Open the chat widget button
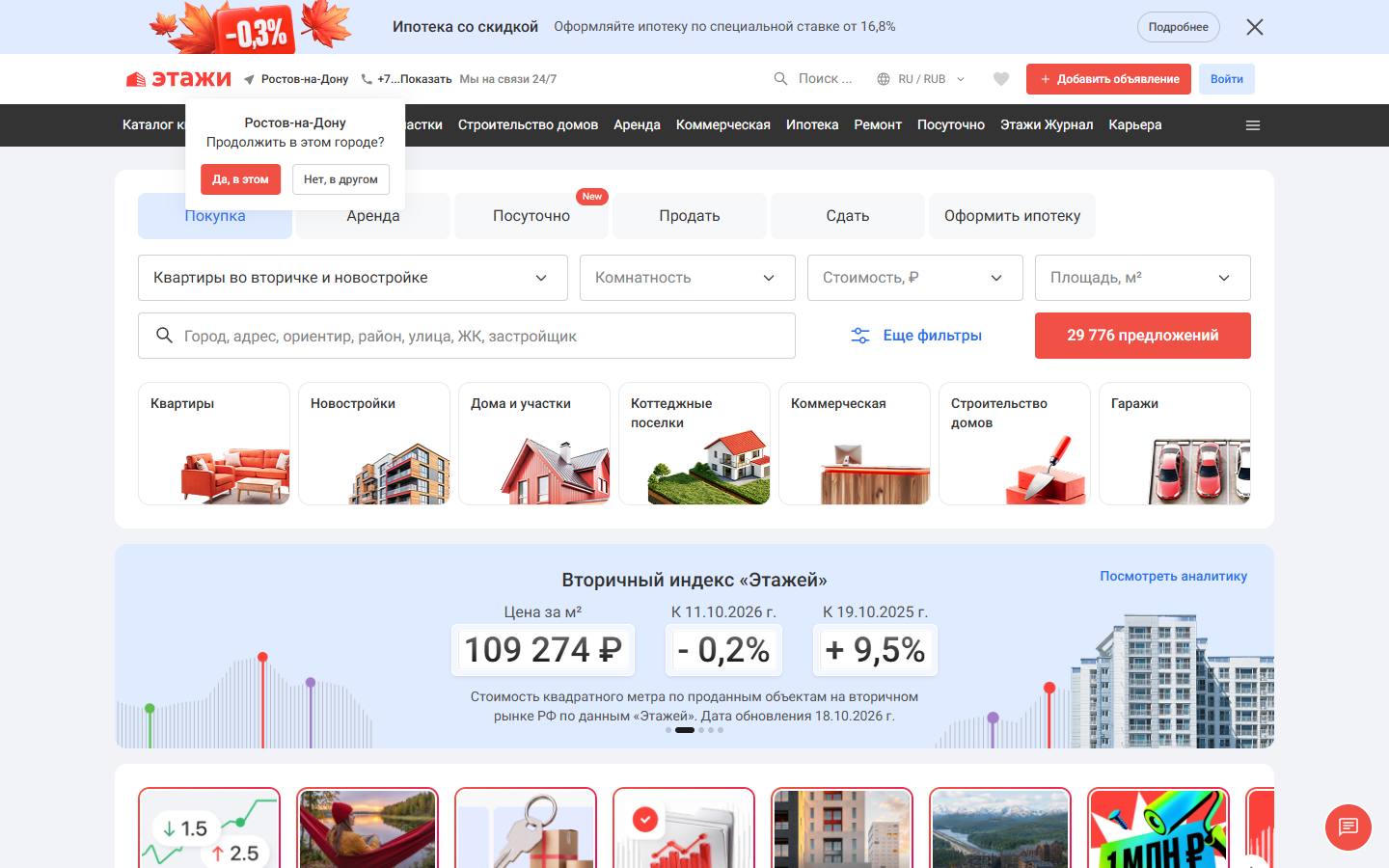 click(1348, 827)
